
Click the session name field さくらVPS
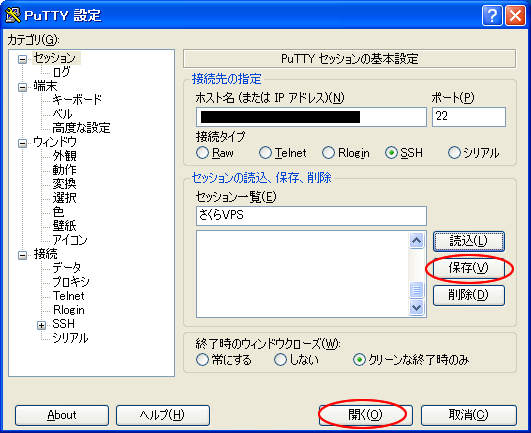(x=311, y=216)
